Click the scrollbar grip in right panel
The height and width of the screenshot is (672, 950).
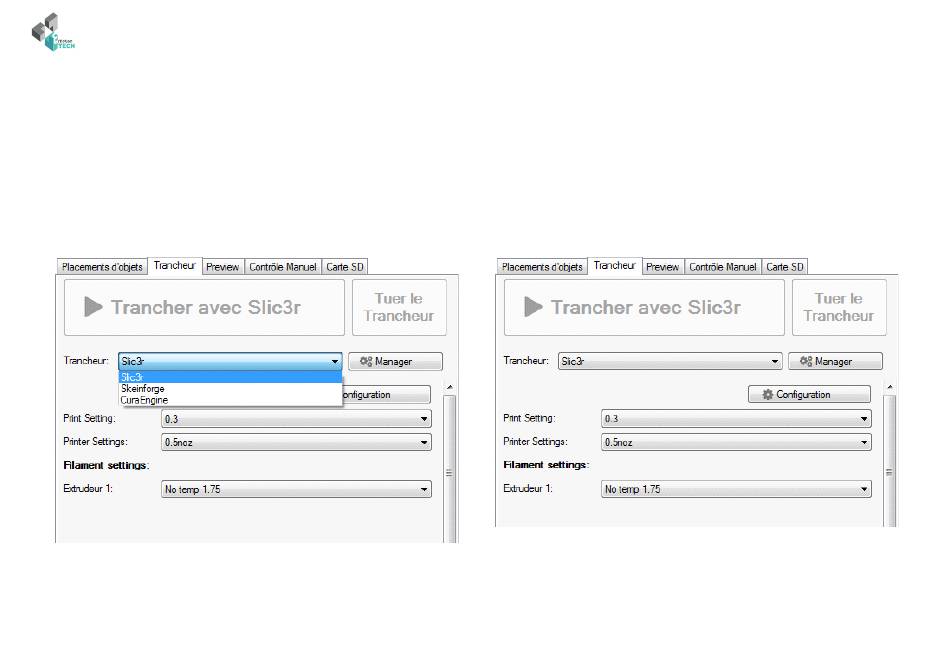889,473
